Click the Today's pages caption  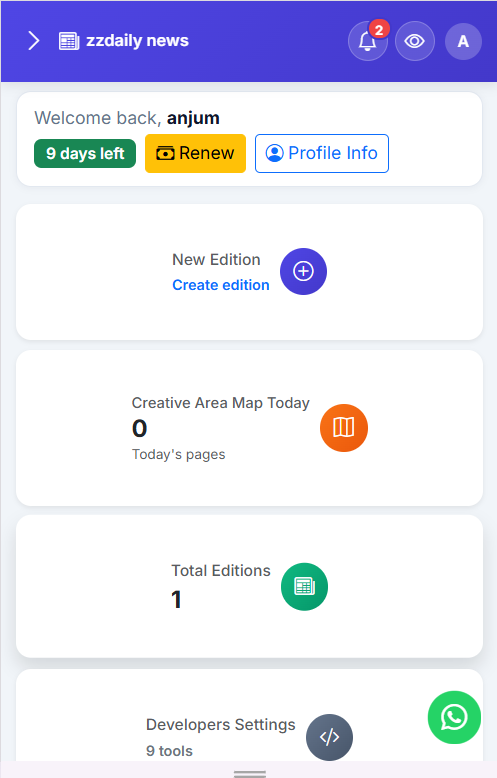pyautogui.click(x=179, y=454)
